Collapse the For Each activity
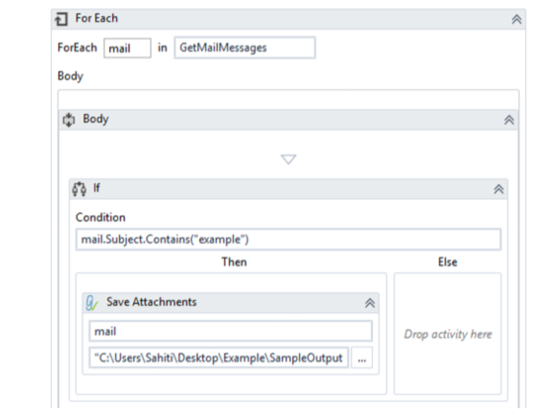Image resolution: width=554 pixels, height=412 pixels. click(x=517, y=19)
